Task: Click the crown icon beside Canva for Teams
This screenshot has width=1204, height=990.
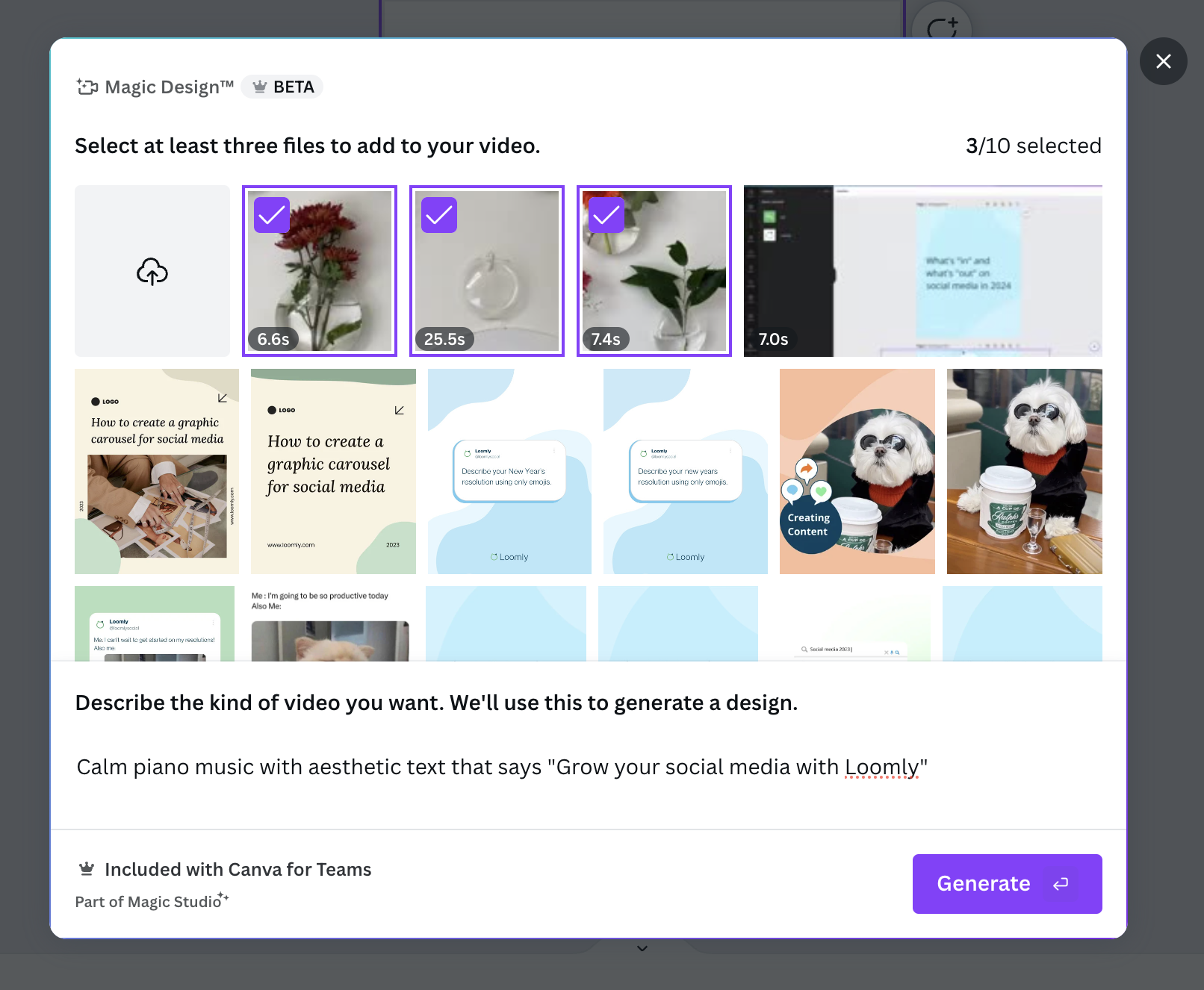Action: [87, 868]
